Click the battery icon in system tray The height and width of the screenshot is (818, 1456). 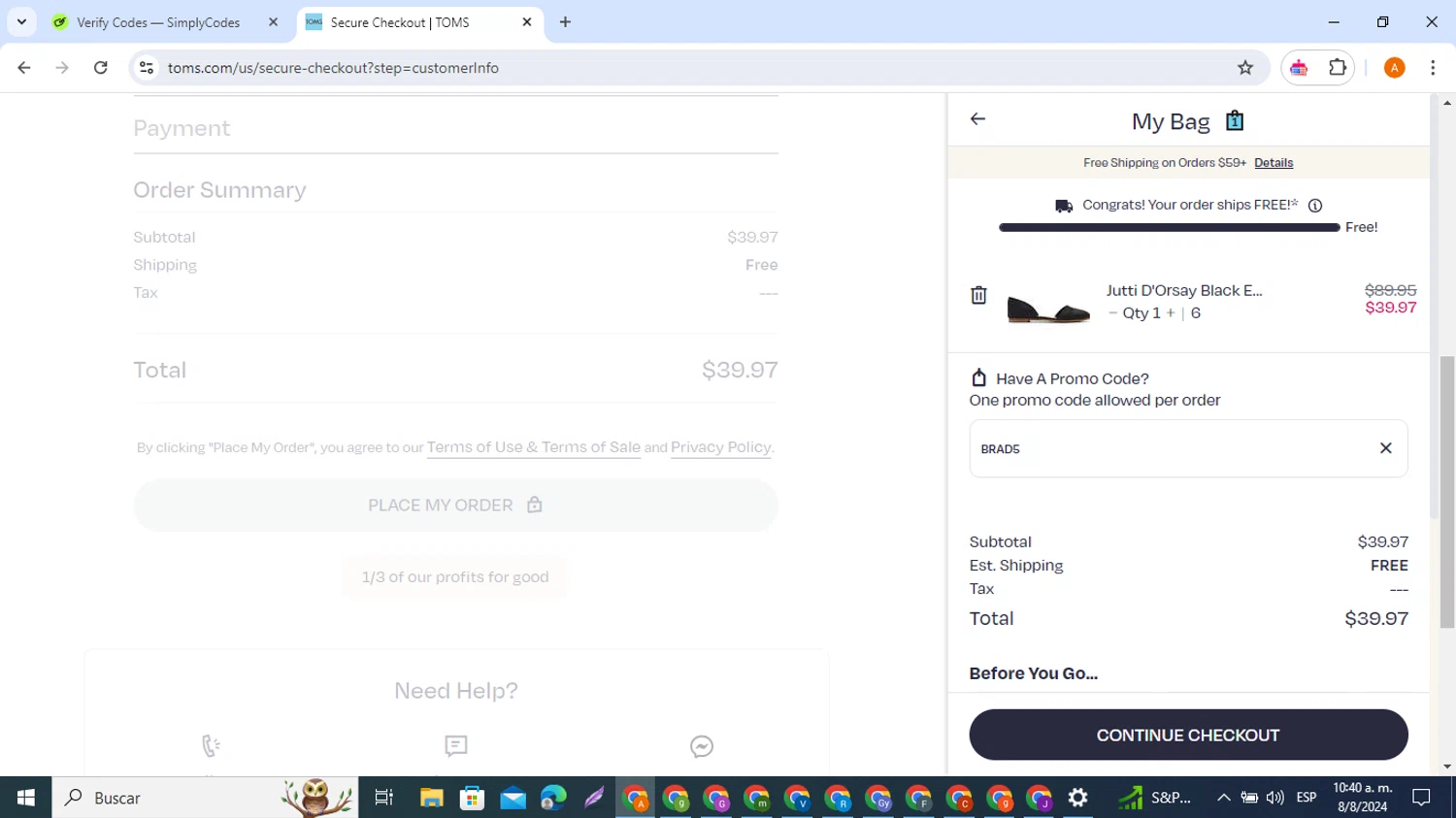tap(1250, 798)
